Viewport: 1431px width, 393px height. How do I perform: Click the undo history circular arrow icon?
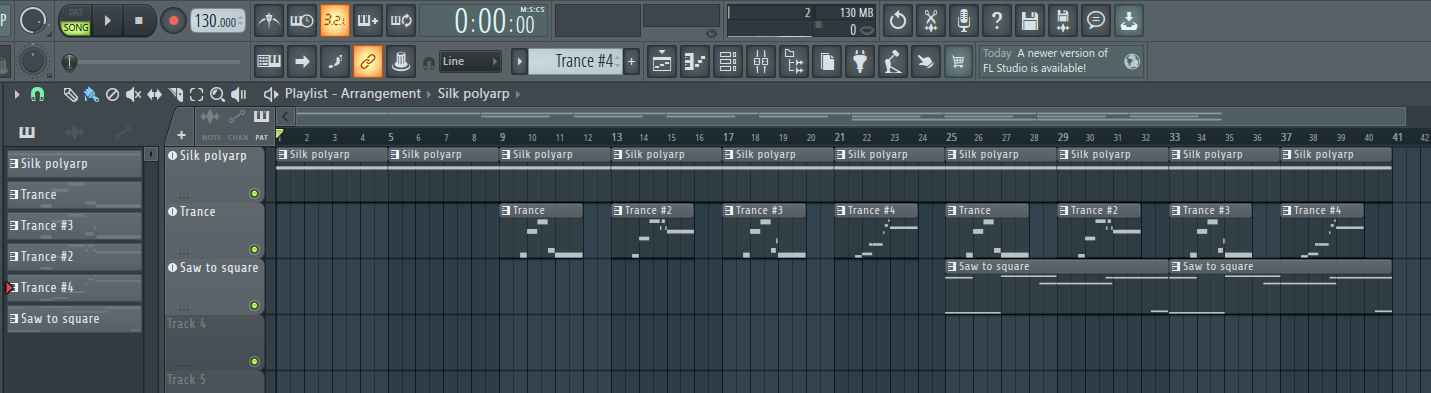pyautogui.click(x=898, y=19)
